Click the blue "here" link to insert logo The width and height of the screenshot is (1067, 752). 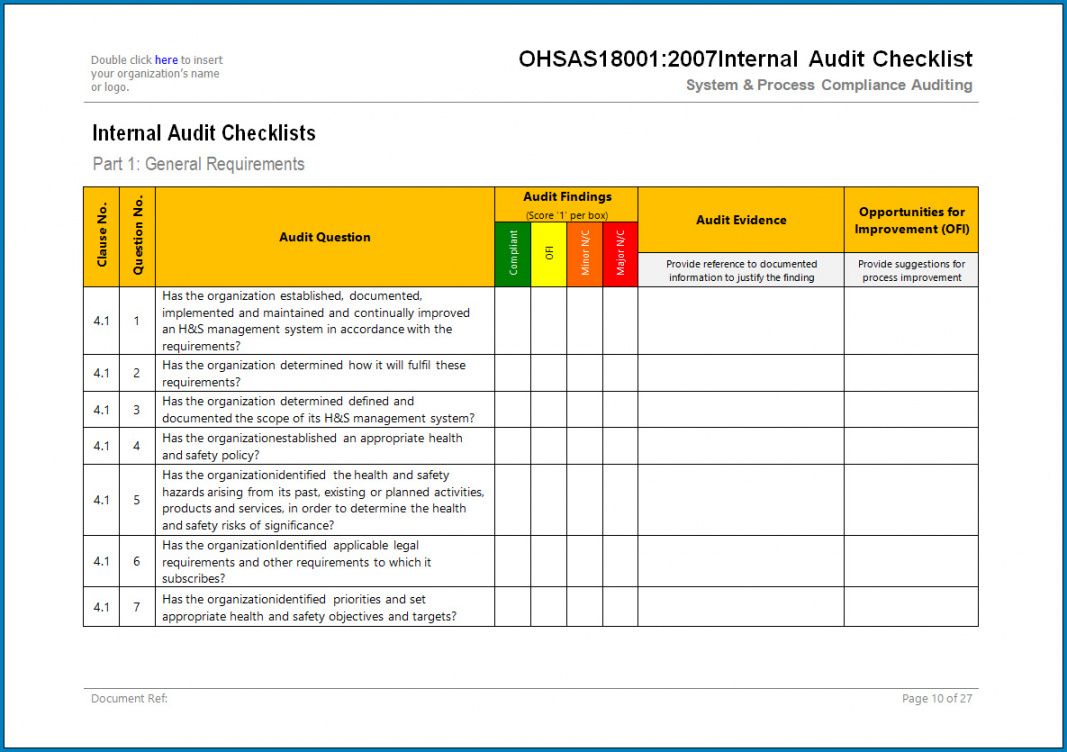pos(166,60)
